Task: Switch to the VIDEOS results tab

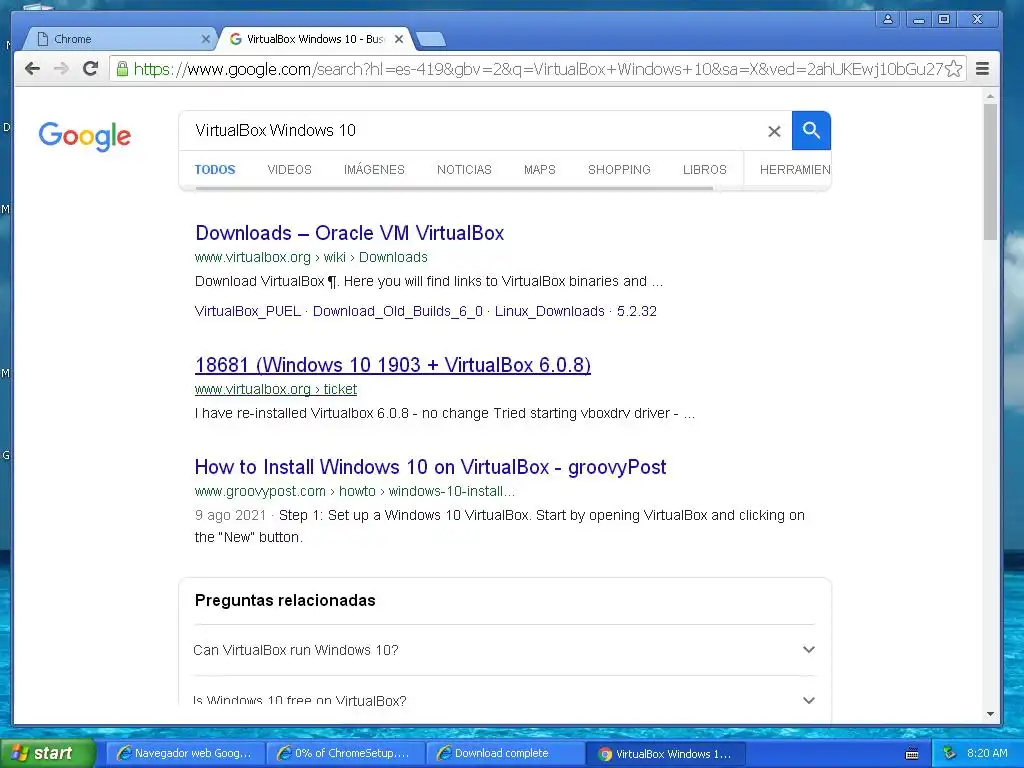Action: (x=289, y=170)
